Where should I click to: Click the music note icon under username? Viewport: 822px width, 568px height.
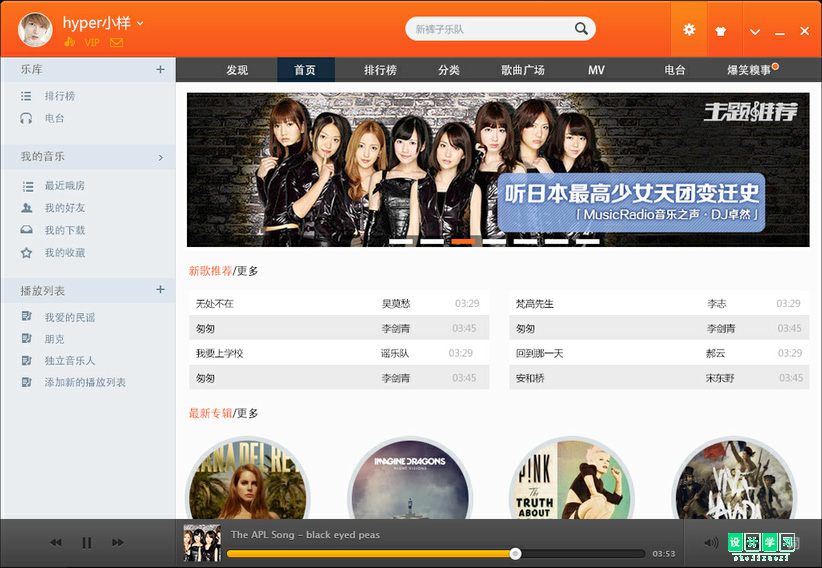tap(69, 42)
